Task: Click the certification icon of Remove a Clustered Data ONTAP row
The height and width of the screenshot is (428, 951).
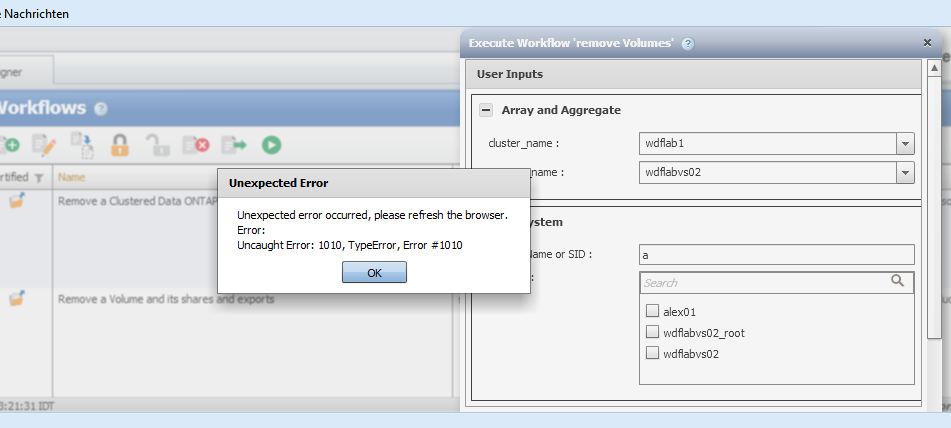Action: (17, 200)
